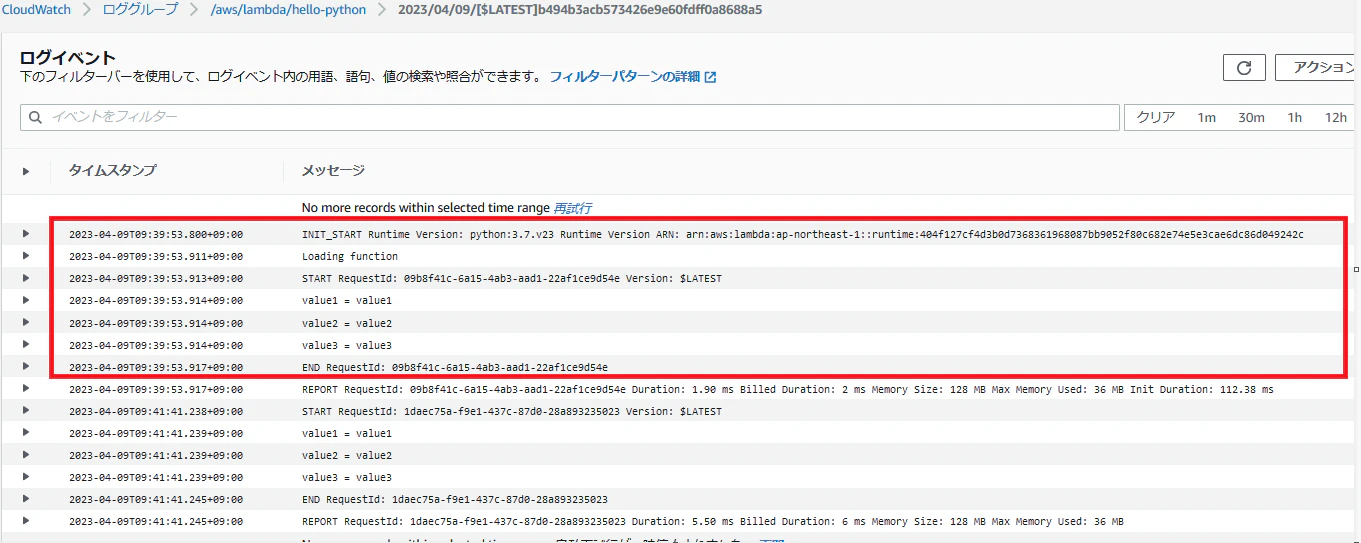Image resolution: width=1361 pixels, height=543 pixels.
Task: Click the メッセージ column header
Action: tap(333, 171)
